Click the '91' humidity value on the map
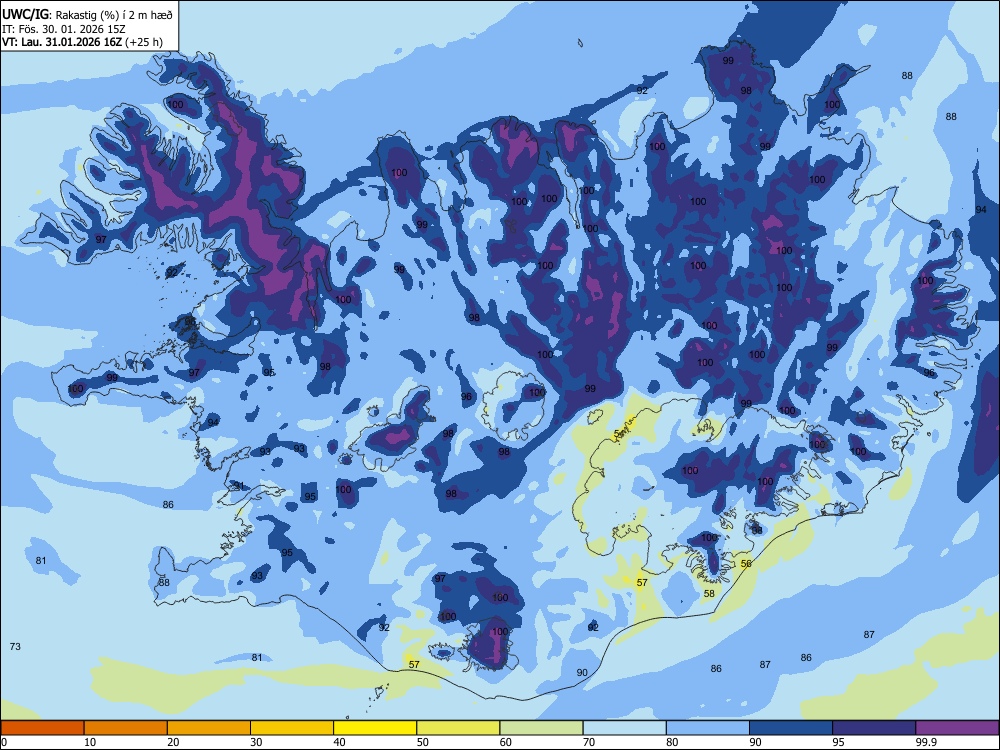The image size is (1000, 750). click(239, 486)
